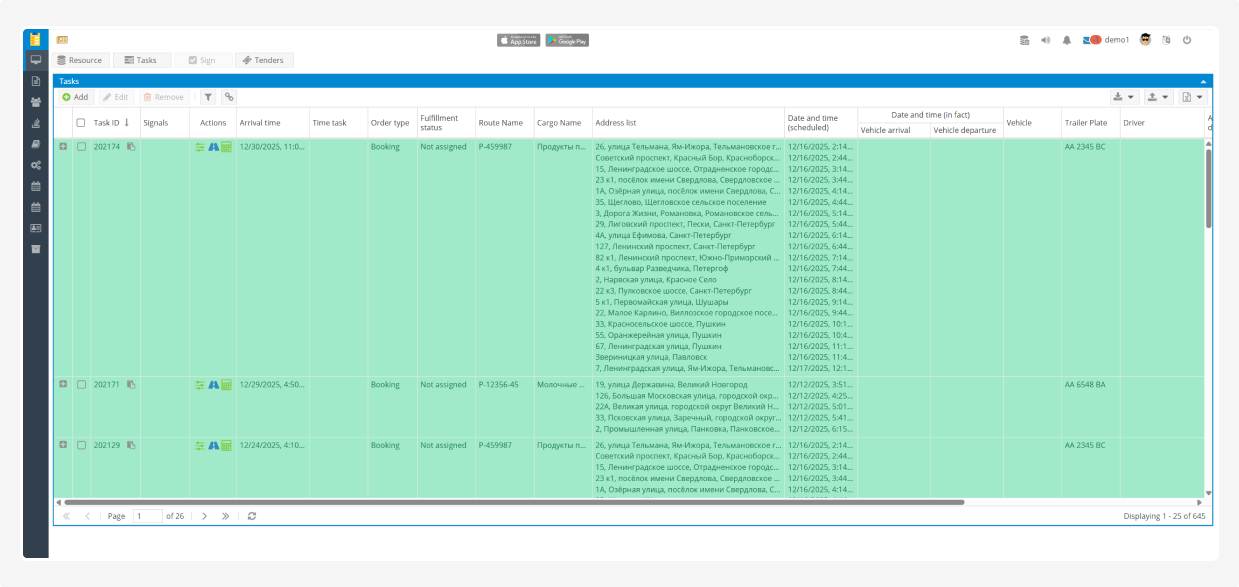Image resolution: width=1239 pixels, height=587 pixels.
Task: Click the page number input field
Action: (x=147, y=516)
